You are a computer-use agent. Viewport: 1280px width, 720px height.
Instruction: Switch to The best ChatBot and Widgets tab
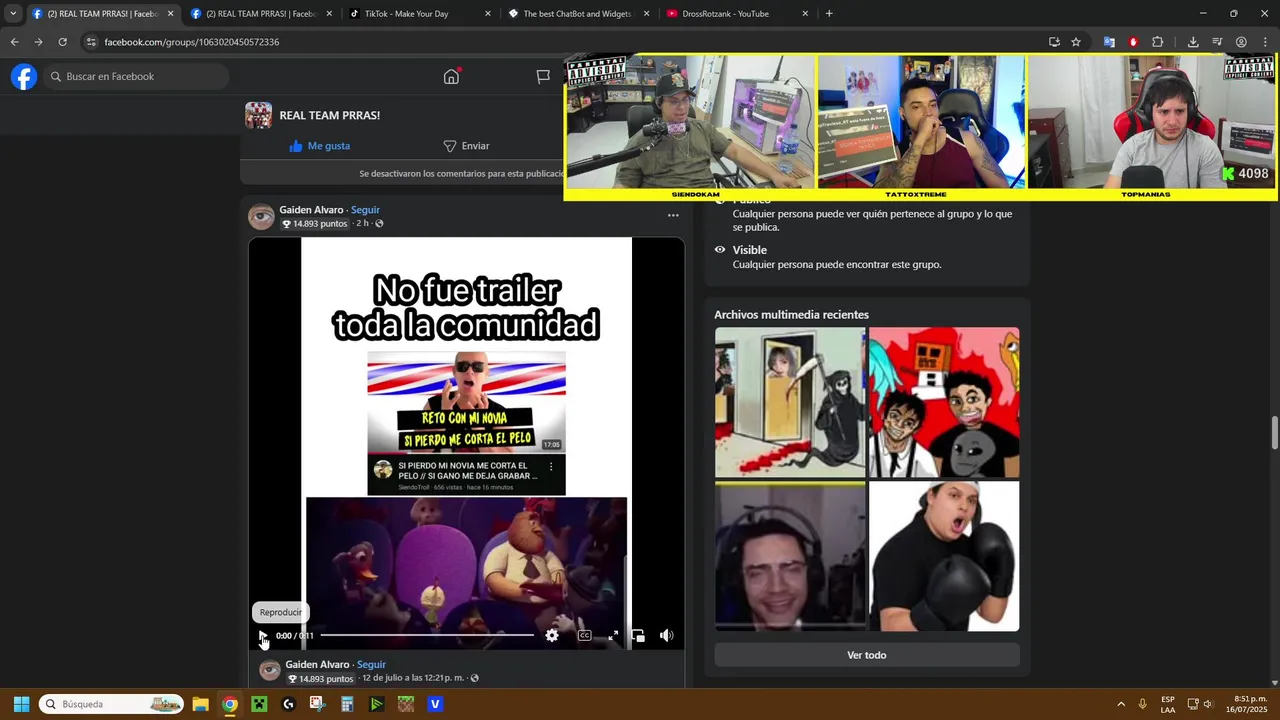577,14
